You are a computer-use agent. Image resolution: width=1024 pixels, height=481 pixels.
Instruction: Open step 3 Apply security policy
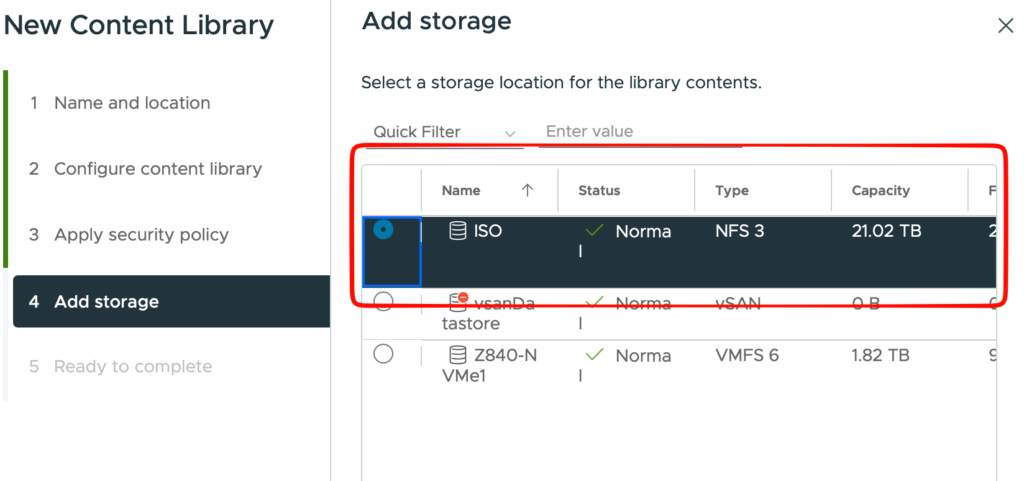[141, 235]
